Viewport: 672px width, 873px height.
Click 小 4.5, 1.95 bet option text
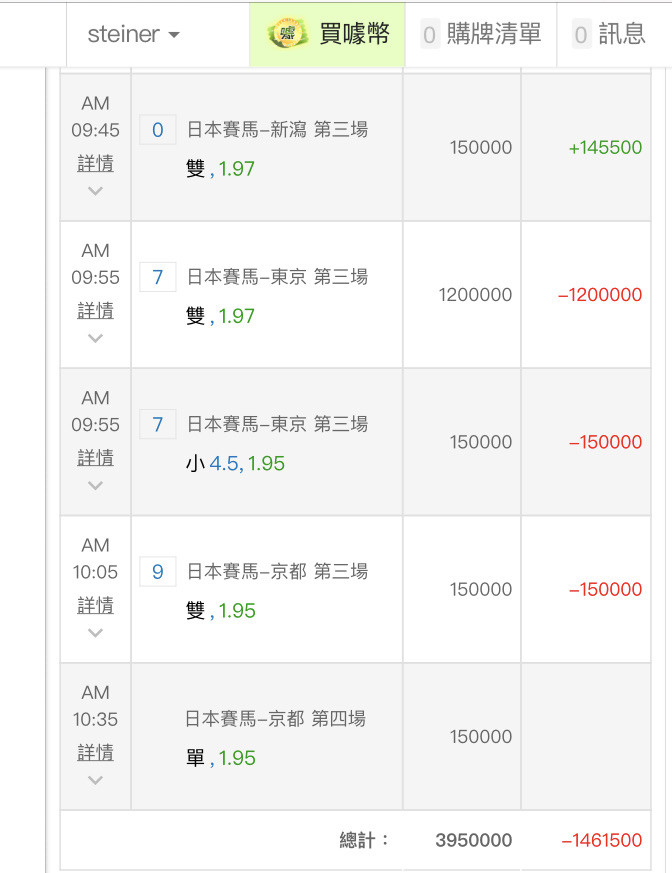[x=235, y=464]
